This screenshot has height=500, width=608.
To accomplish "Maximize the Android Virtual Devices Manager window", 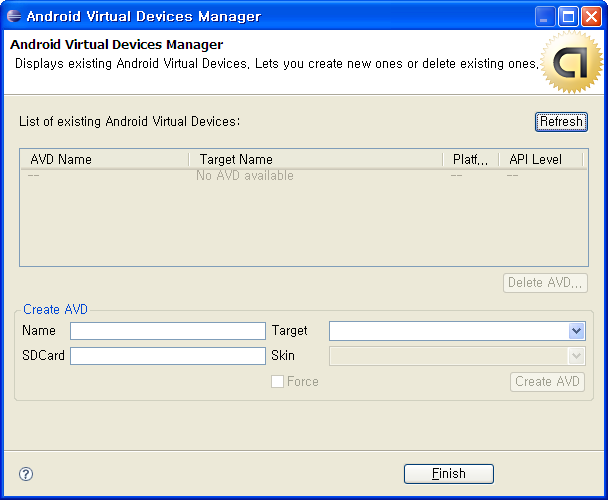I will pyautogui.click(x=568, y=17).
